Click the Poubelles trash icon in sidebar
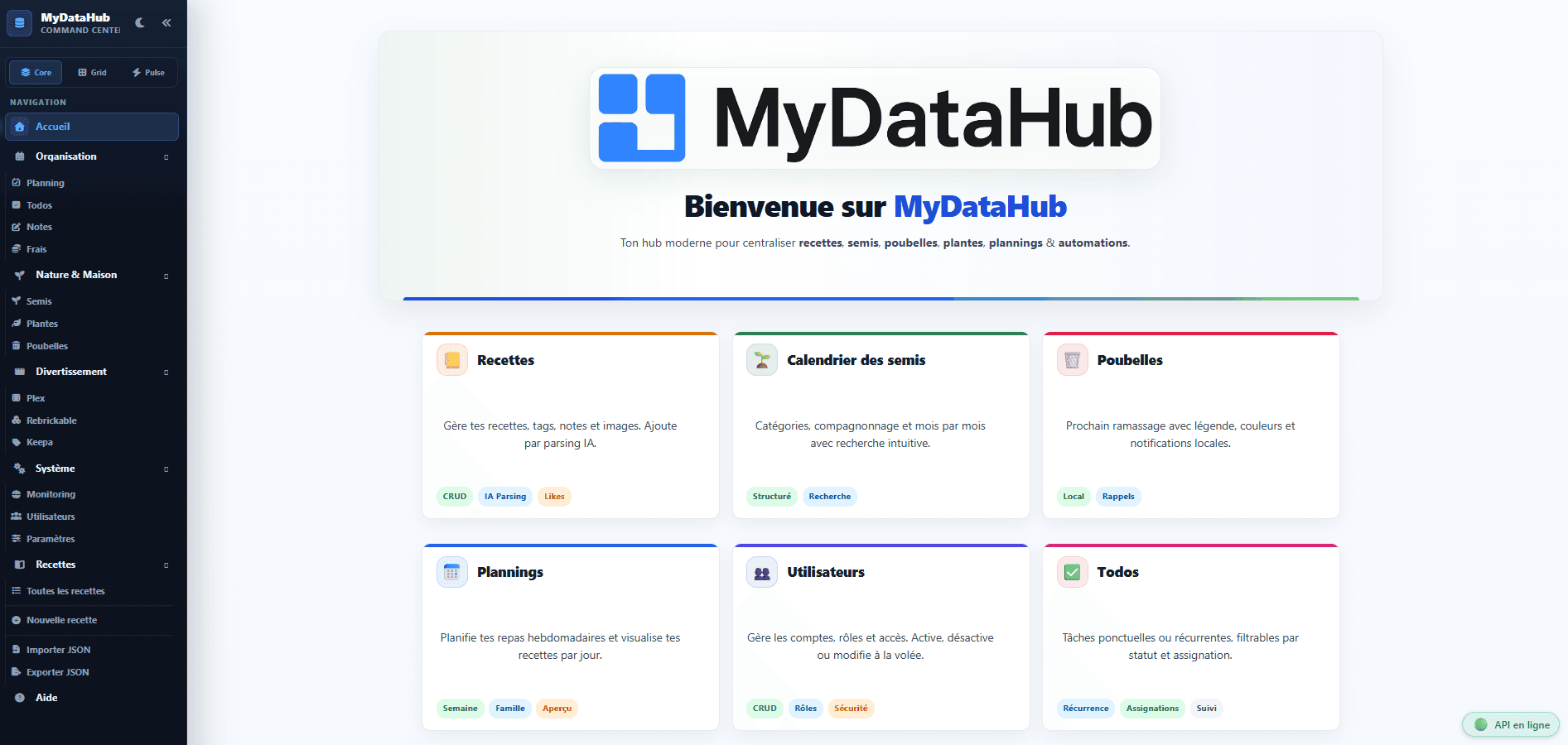Viewport: 1568px width, 745px height. point(16,346)
